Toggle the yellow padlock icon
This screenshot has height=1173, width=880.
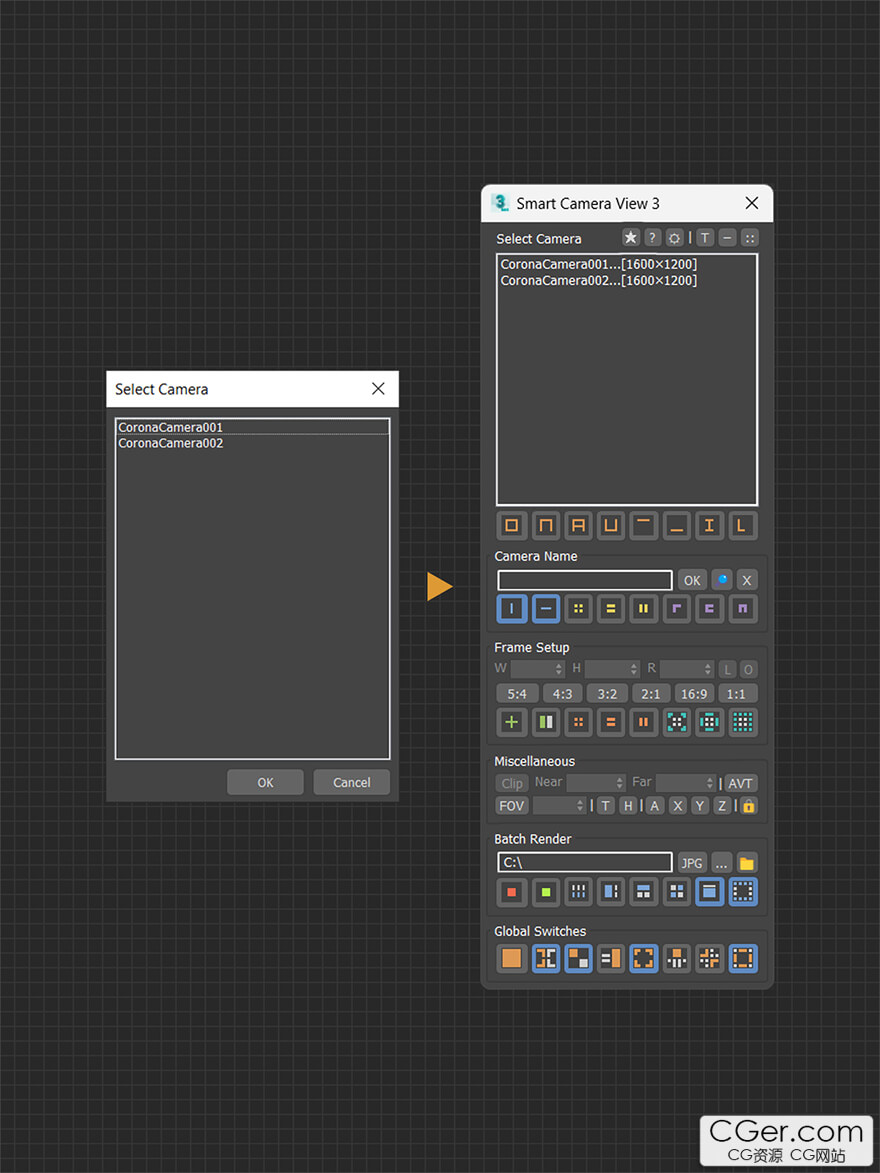[748, 806]
